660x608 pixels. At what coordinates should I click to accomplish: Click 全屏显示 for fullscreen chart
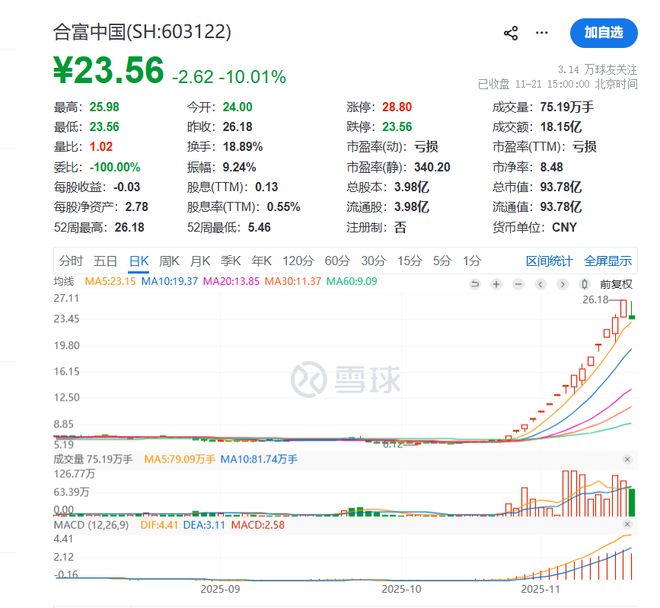pyautogui.click(x=608, y=261)
